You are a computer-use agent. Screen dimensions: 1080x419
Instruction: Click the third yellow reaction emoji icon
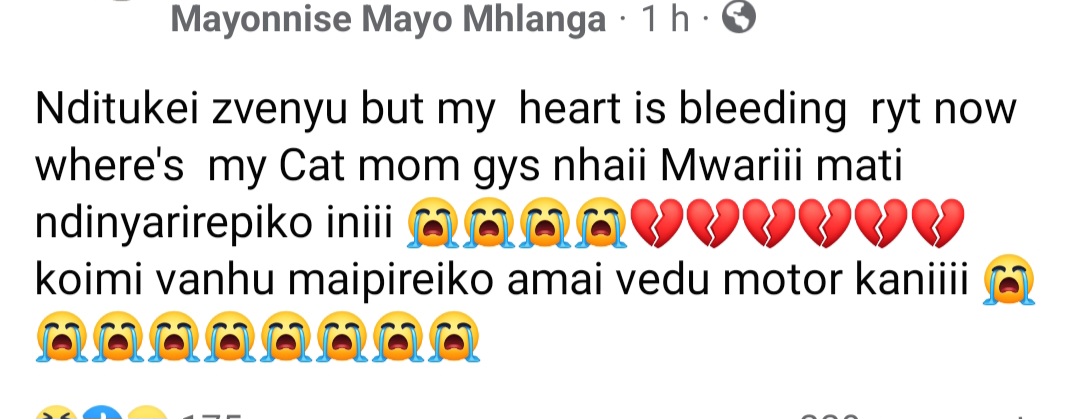pos(143,414)
